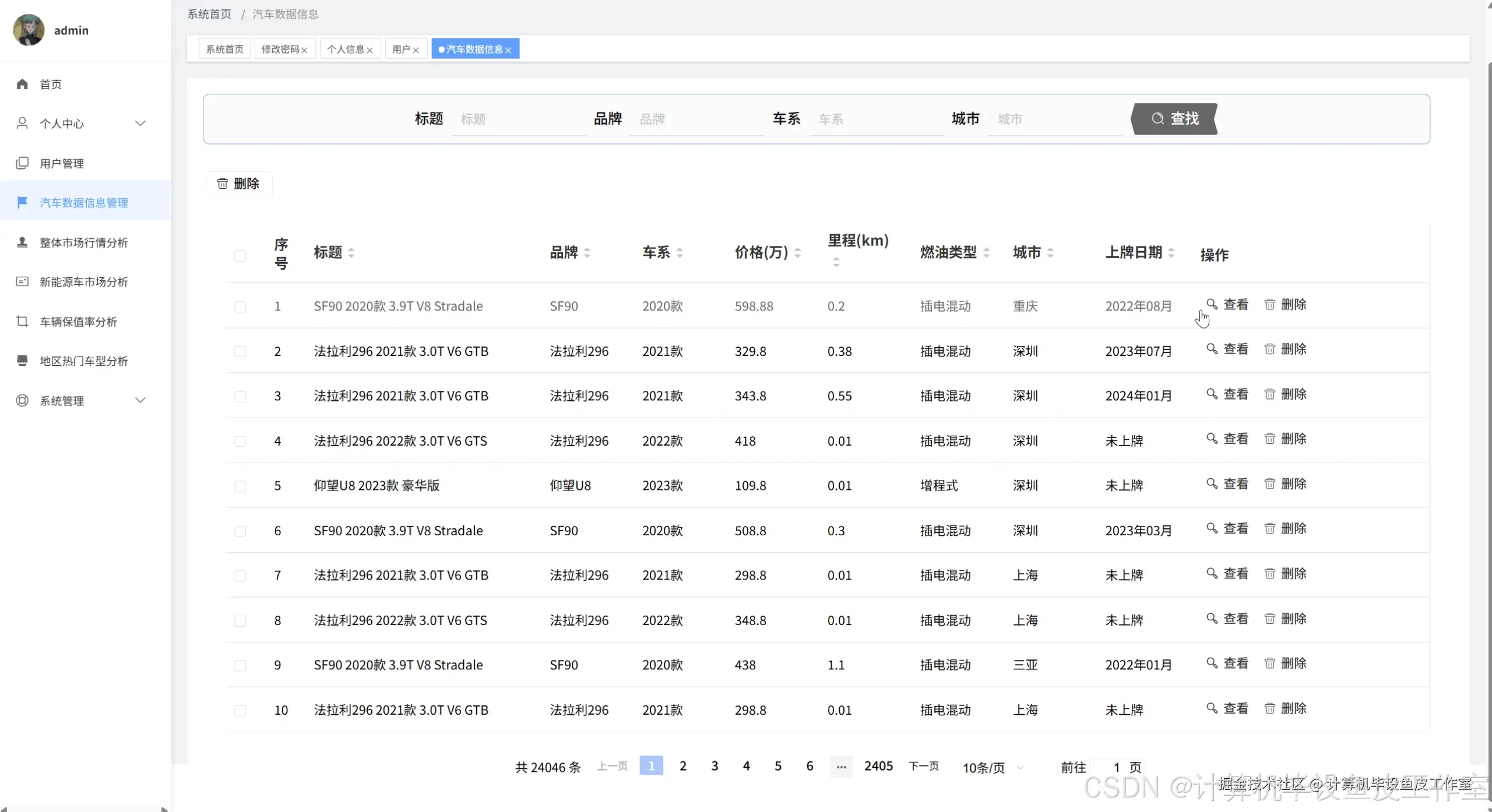Switch to the 个人信息 tab

[x=346, y=49]
